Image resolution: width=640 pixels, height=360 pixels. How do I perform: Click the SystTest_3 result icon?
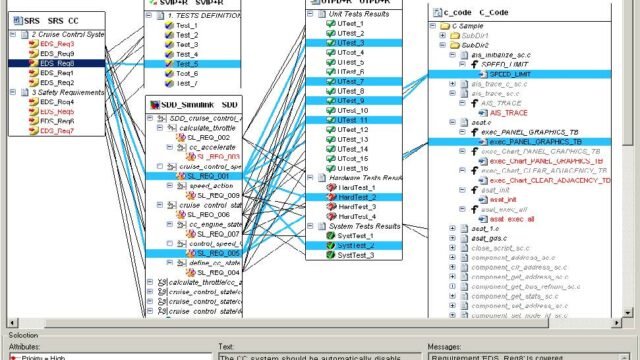331,255
